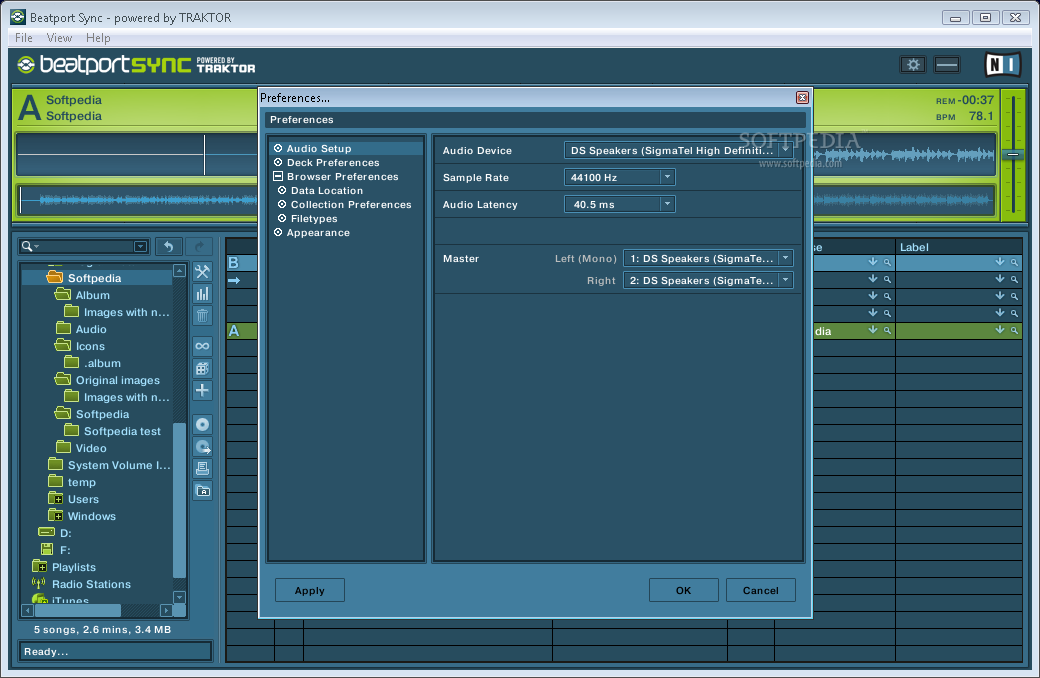Click the layout bar icon next to the gear
The width and height of the screenshot is (1040, 678).
(x=946, y=64)
